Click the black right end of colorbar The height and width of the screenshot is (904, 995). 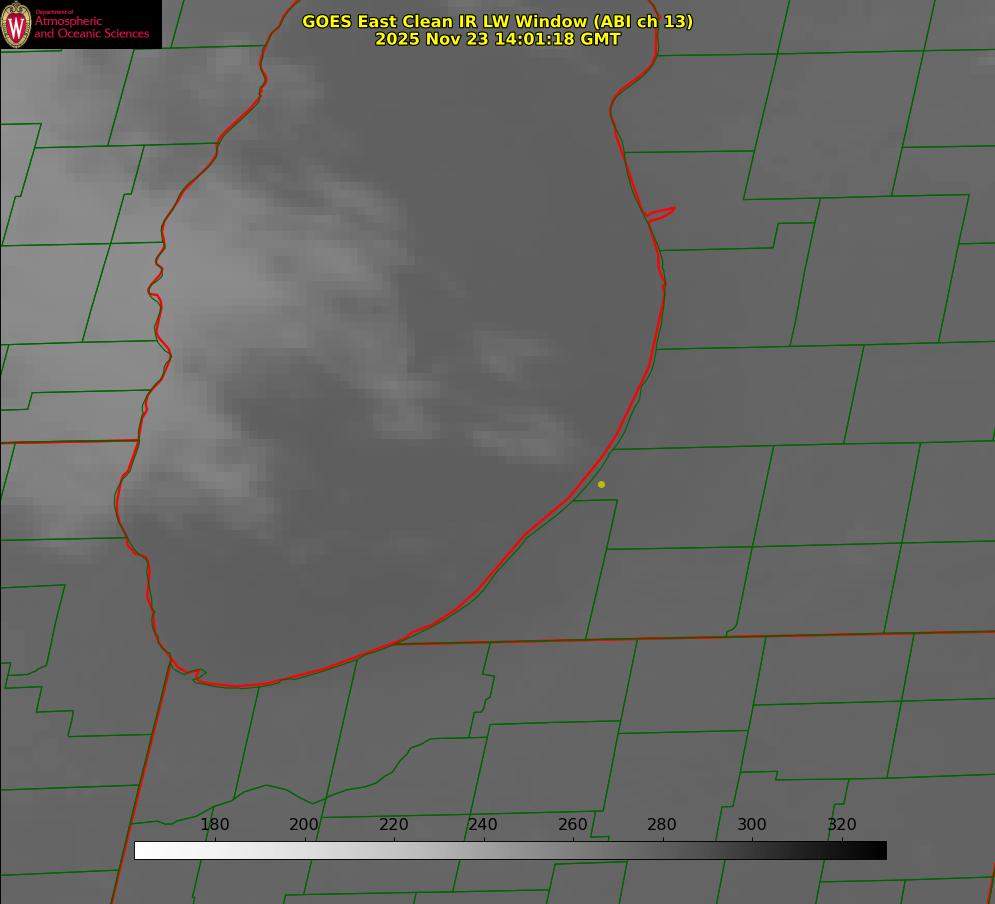click(x=879, y=851)
